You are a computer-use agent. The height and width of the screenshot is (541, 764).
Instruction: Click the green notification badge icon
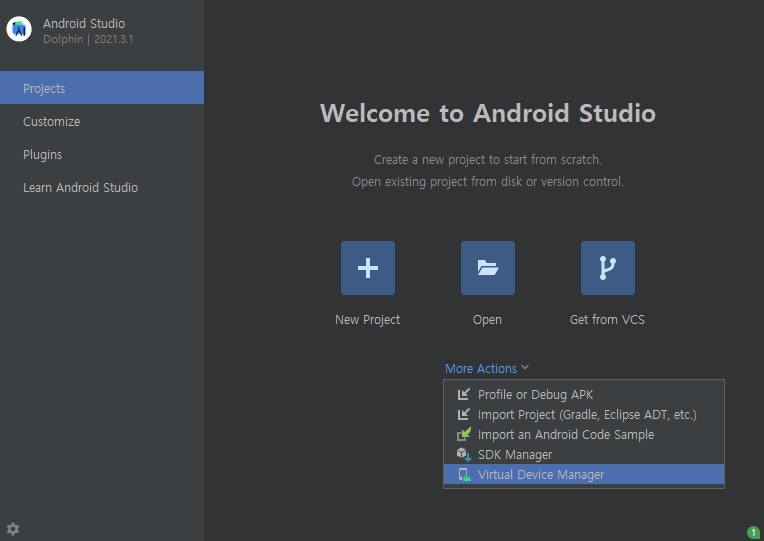[753, 532]
